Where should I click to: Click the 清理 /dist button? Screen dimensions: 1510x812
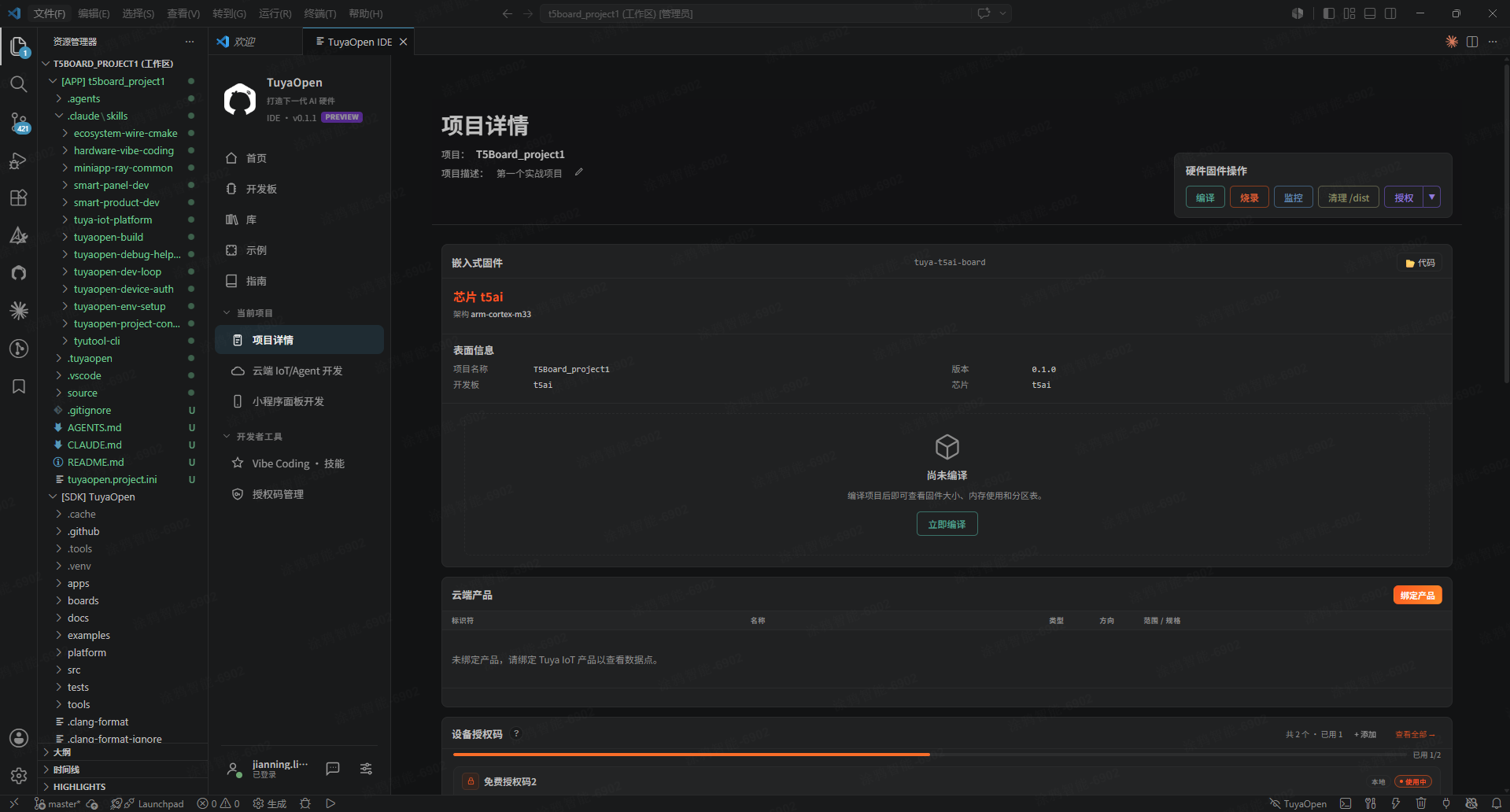pos(1349,197)
